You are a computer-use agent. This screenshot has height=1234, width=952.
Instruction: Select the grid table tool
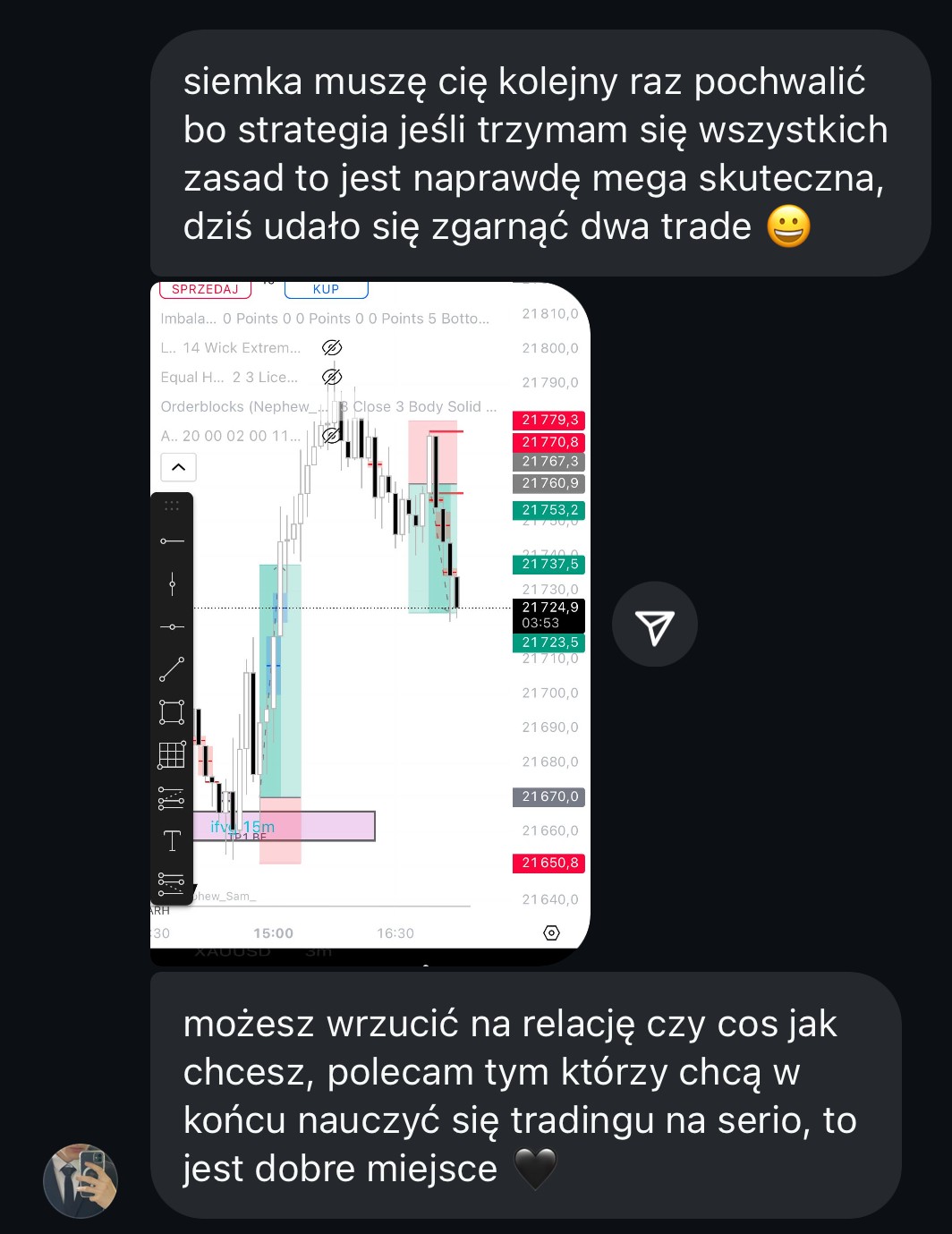tap(172, 755)
